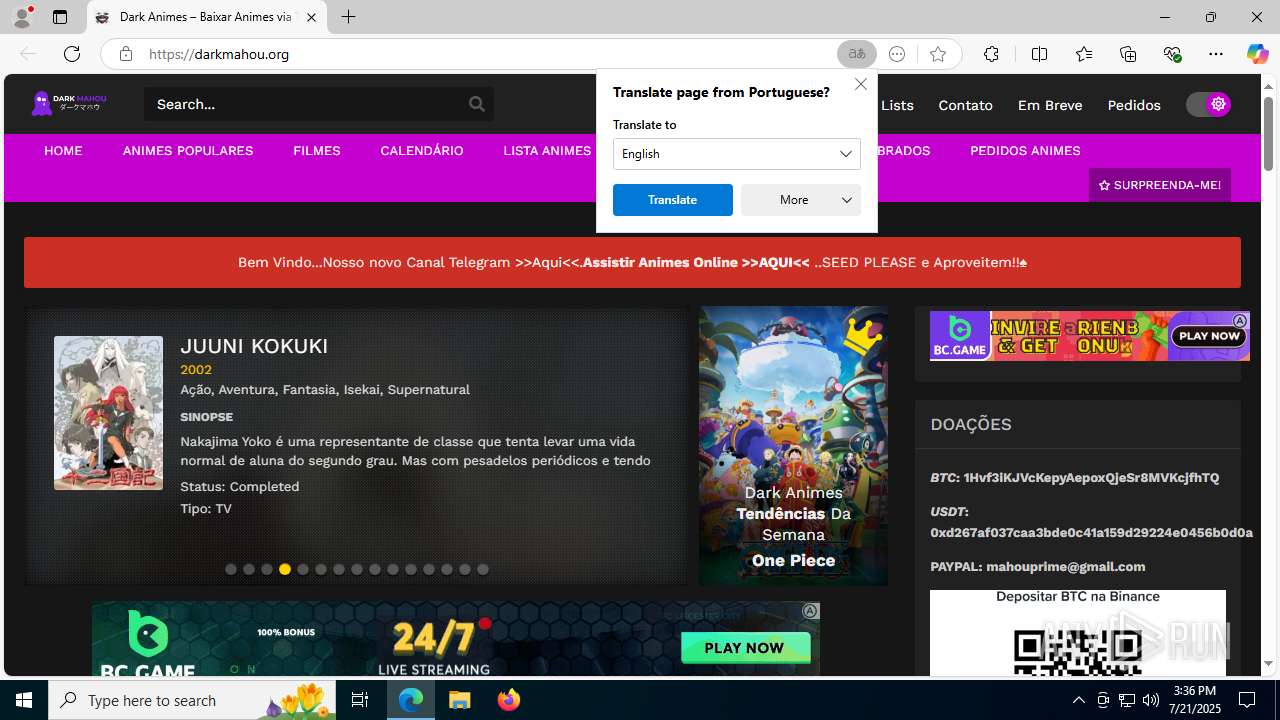Show hidden system tray icons
This screenshot has width=1280, height=720.
(1078, 700)
